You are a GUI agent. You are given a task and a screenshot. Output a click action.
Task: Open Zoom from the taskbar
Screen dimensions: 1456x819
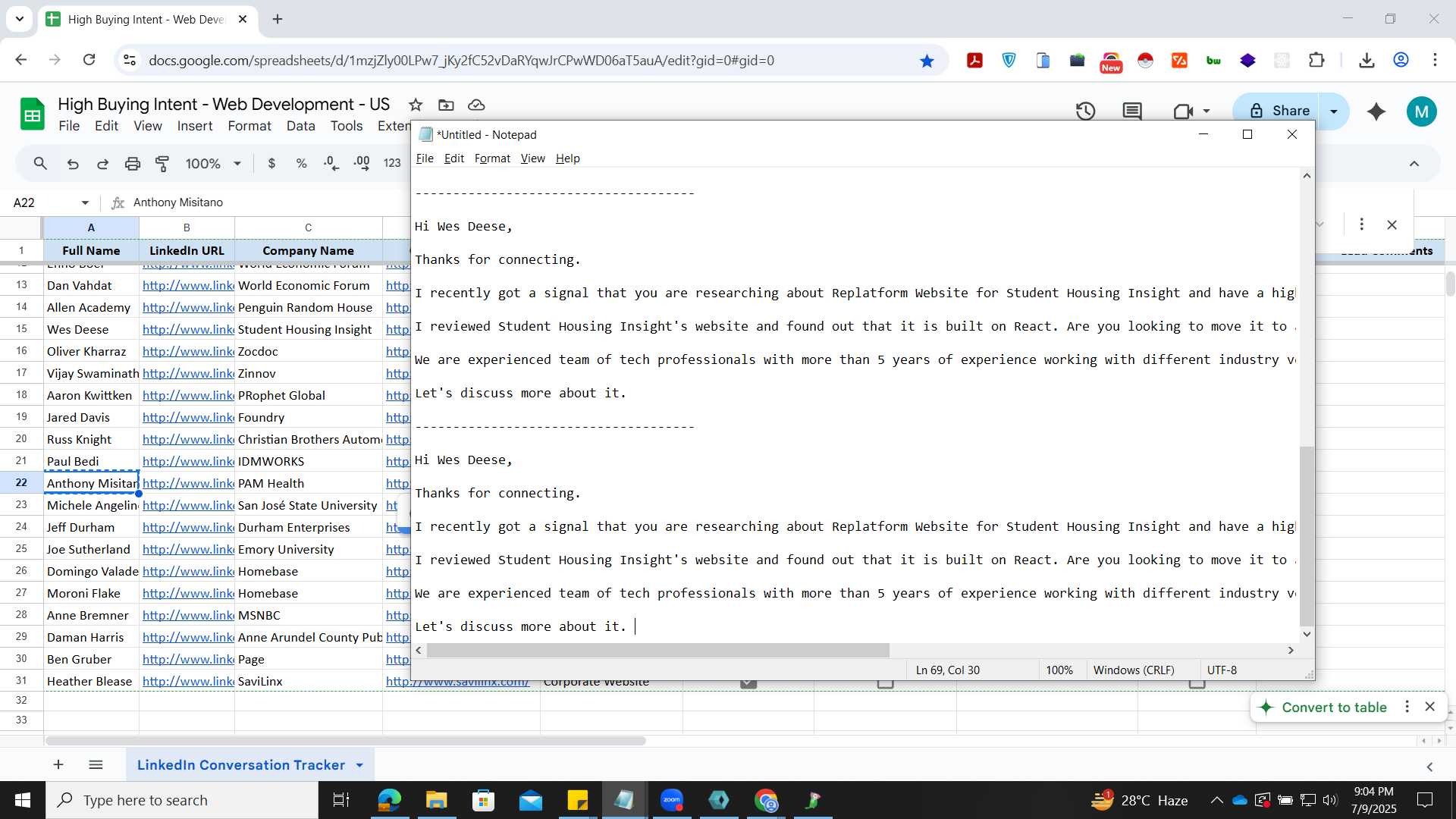pos(672,800)
